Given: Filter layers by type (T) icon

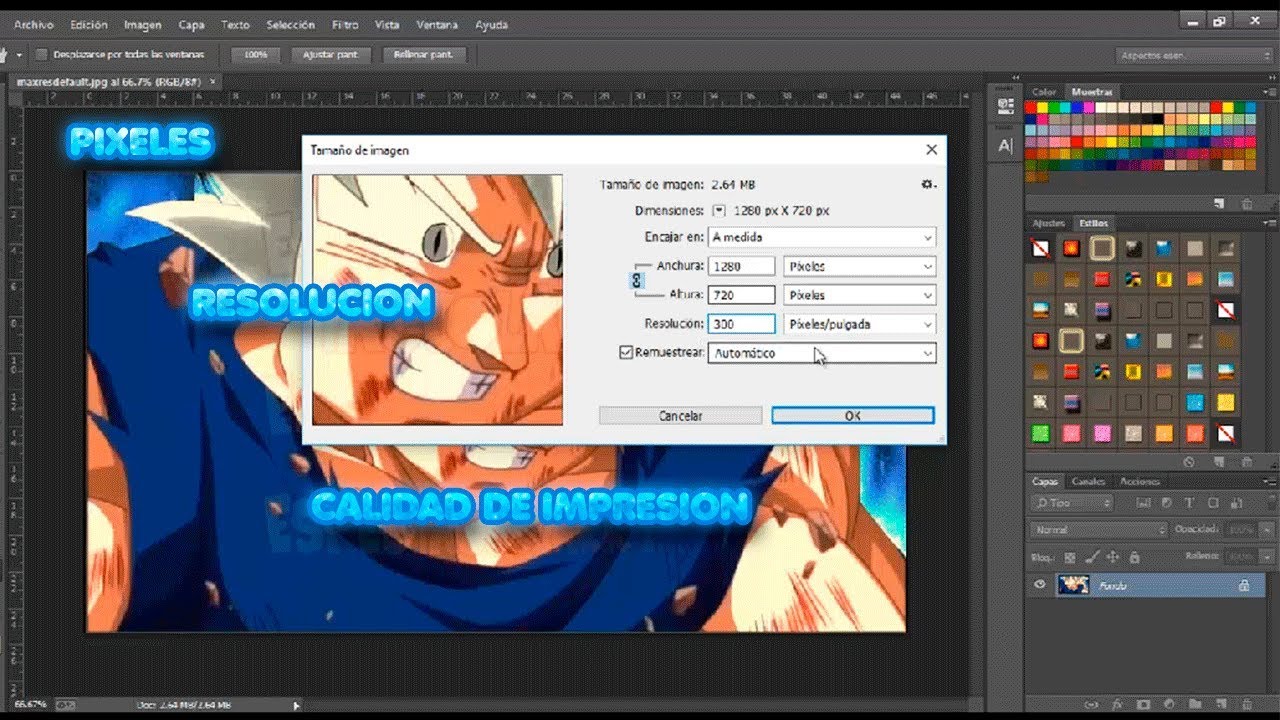Looking at the screenshot, I should click(x=1189, y=503).
